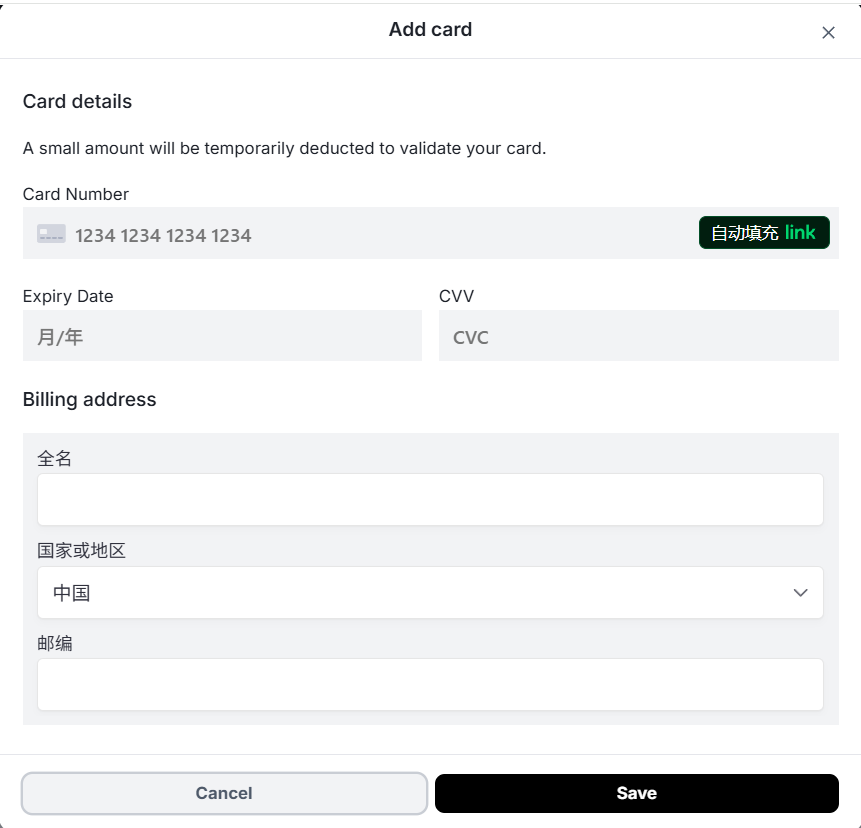Click the Save button
Viewport: 861px width, 828px height.
pos(636,792)
